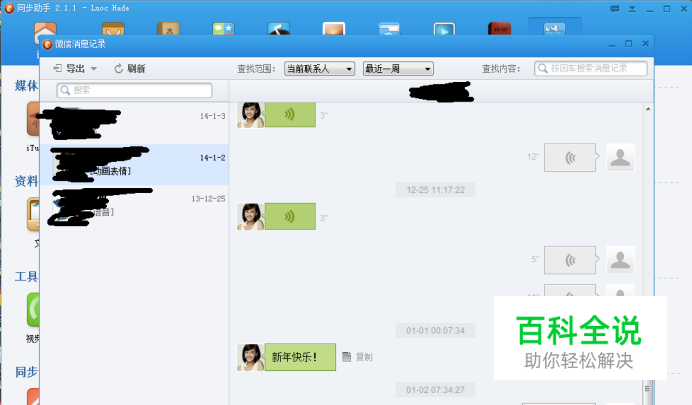Open the chat-and-star icon tab in main window

223,29
